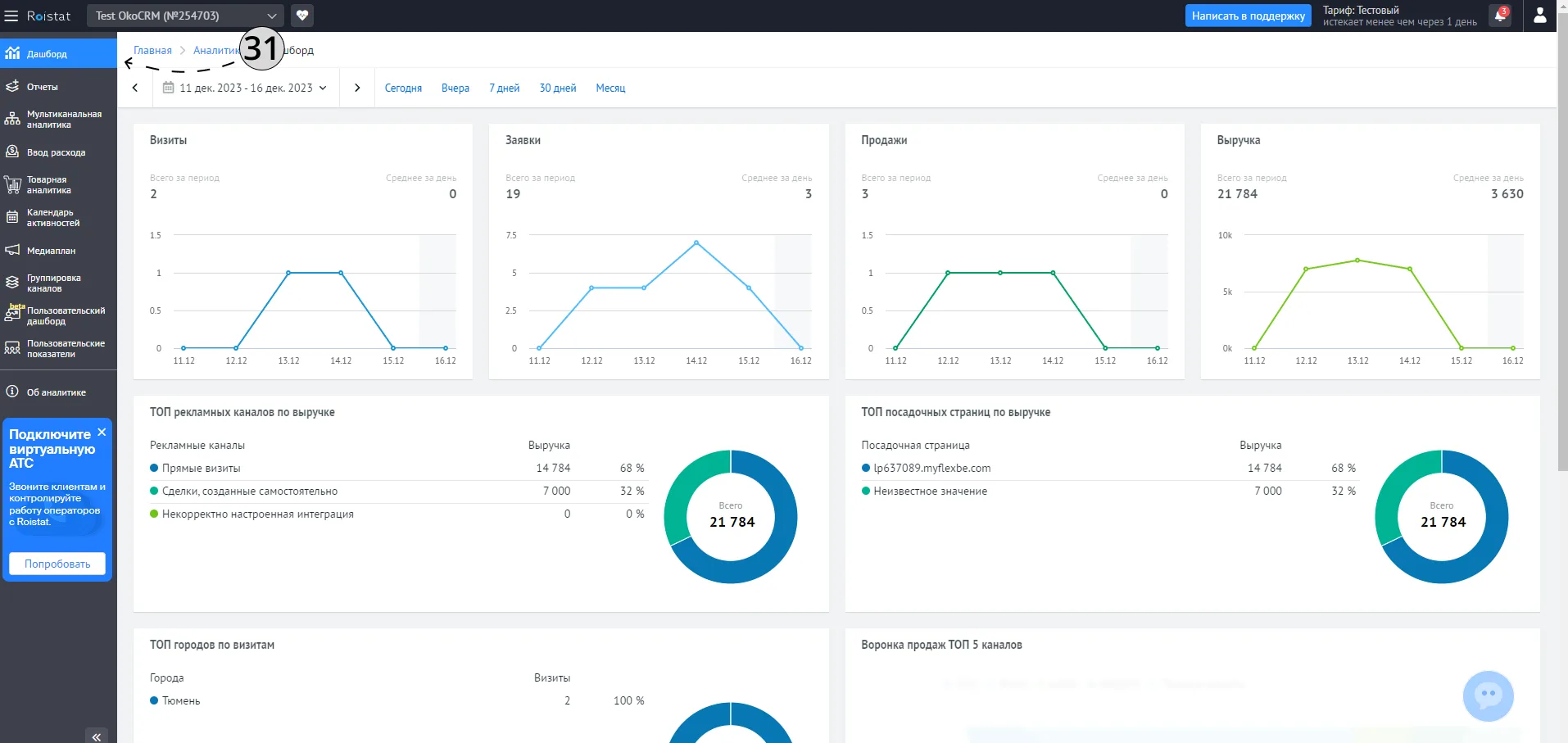This screenshot has width=1568, height=743.
Task: Open the user profile icon
Action: point(1540,16)
